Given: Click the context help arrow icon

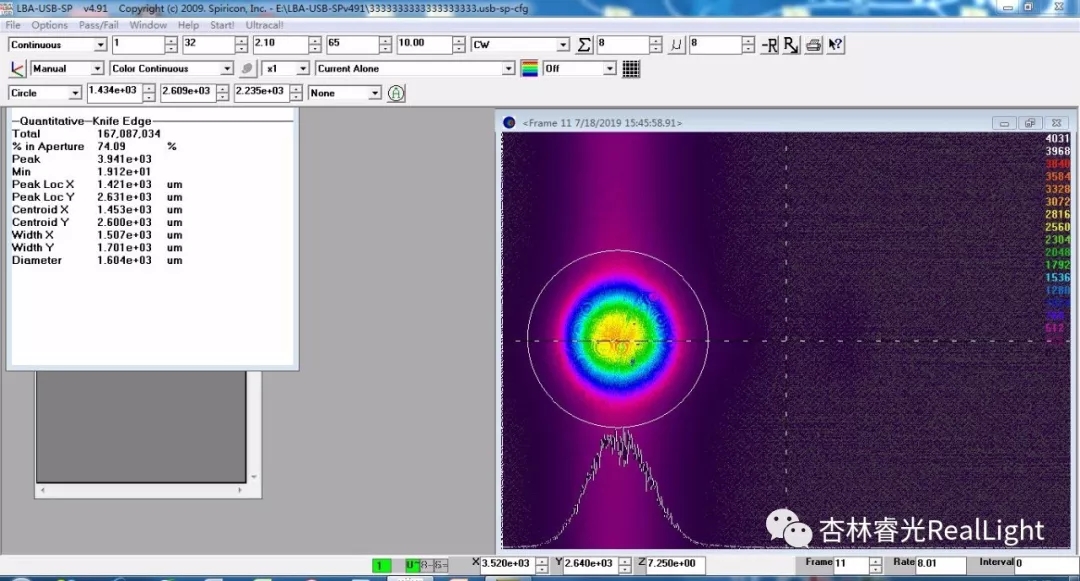Looking at the screenshot, I should pos(836,45).
